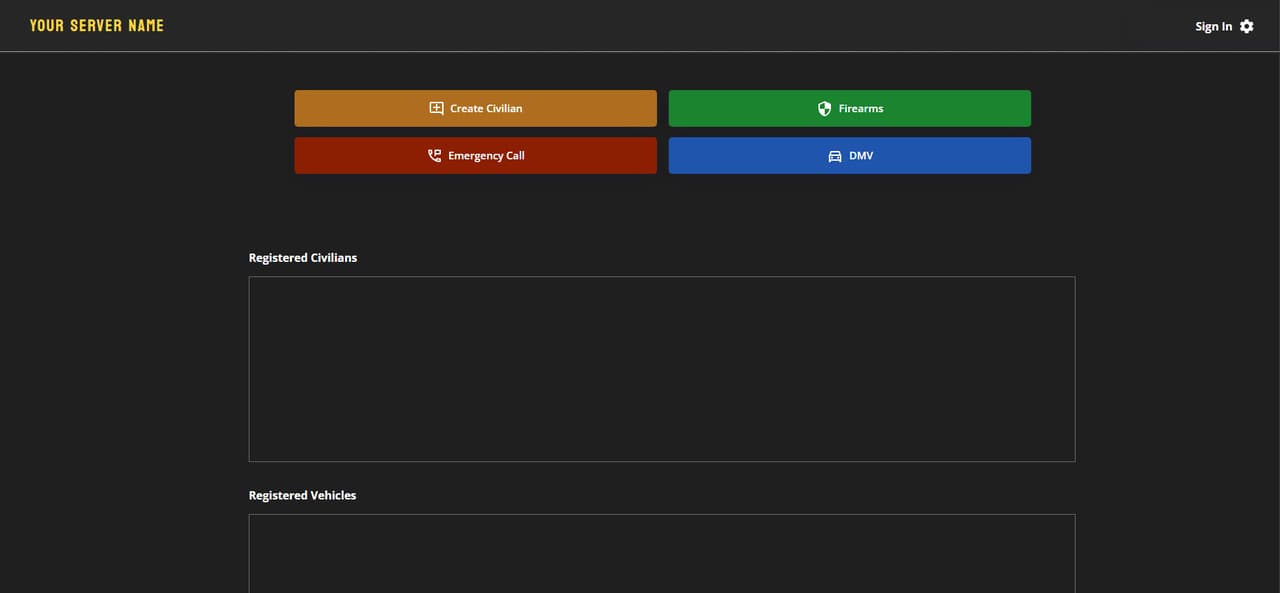Click the phone icon beside Emergency Call
The height and width of the screenshot is (593, 1280).
[434, 155]
